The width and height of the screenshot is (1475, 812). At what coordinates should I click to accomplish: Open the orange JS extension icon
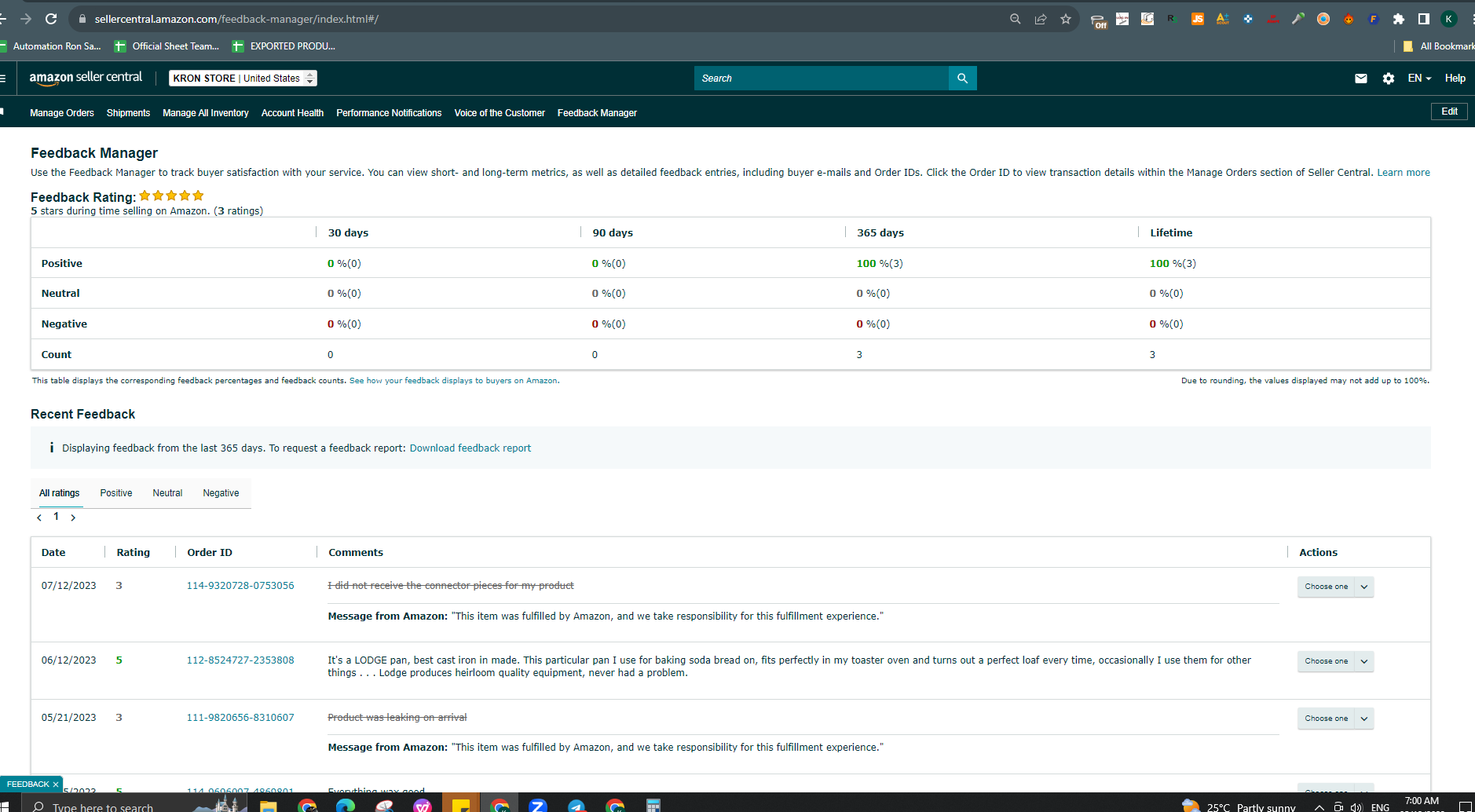[x=1198, y=19]
